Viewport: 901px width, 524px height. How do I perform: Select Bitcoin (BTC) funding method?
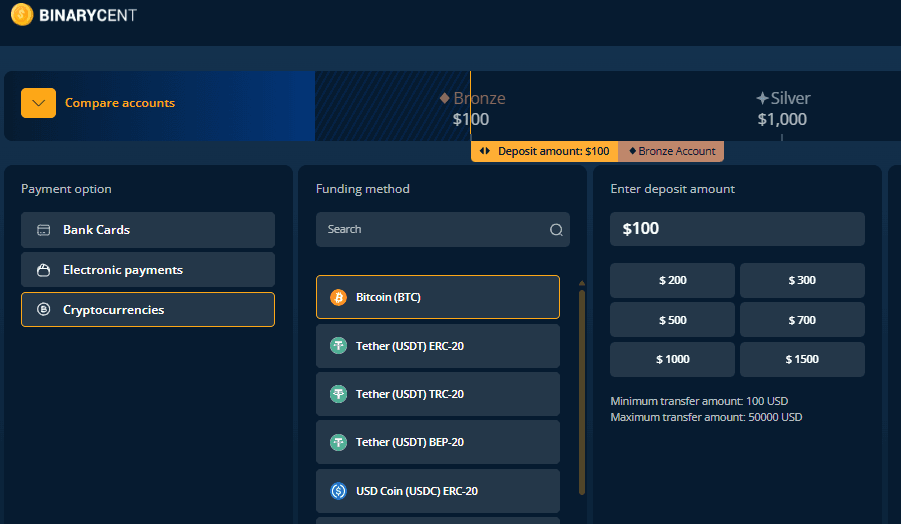[x=438, y=297]
